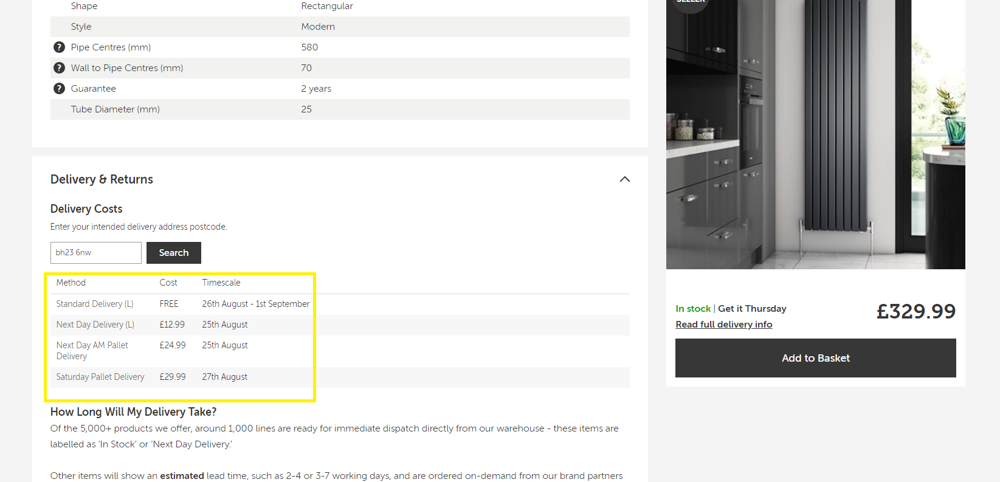Open the Read full delivery info link
This screenshot has height=482, width=1000.
pyautogui.click(x=723, y=324)
